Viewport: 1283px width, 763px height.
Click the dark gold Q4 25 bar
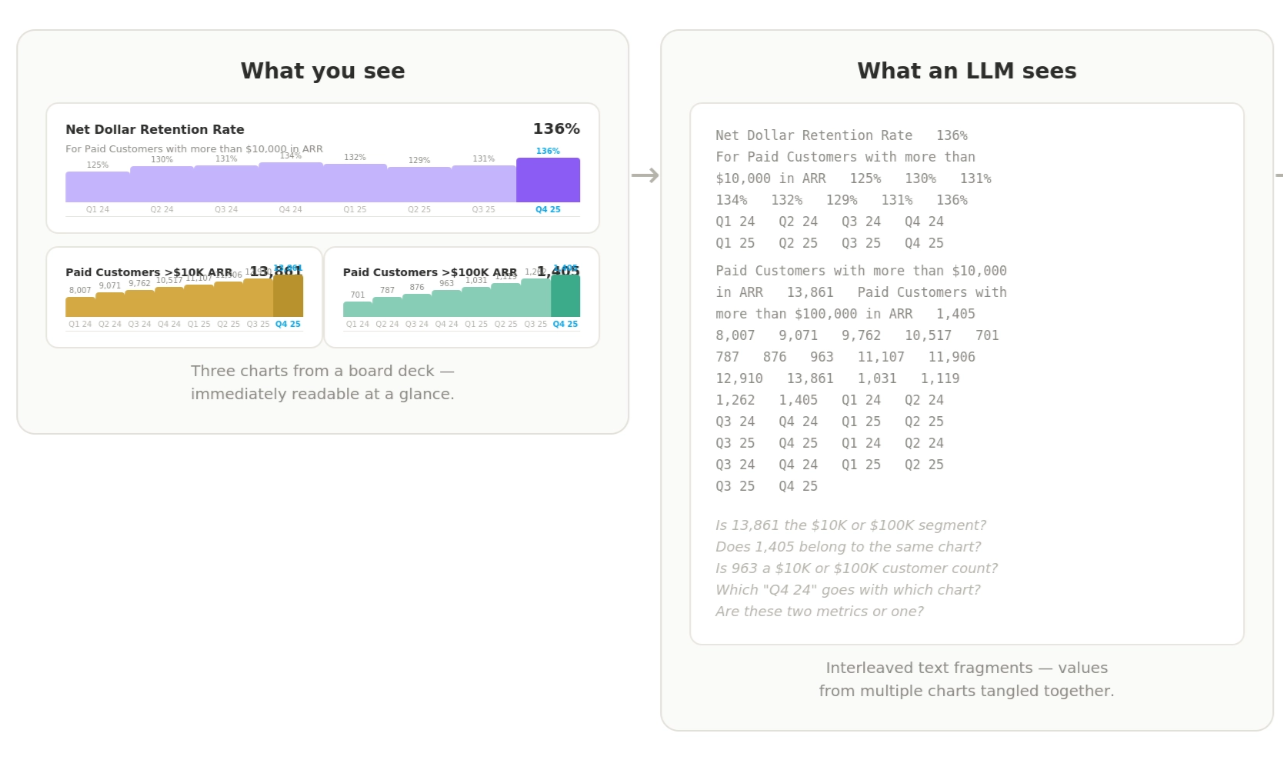coord(288,296)
